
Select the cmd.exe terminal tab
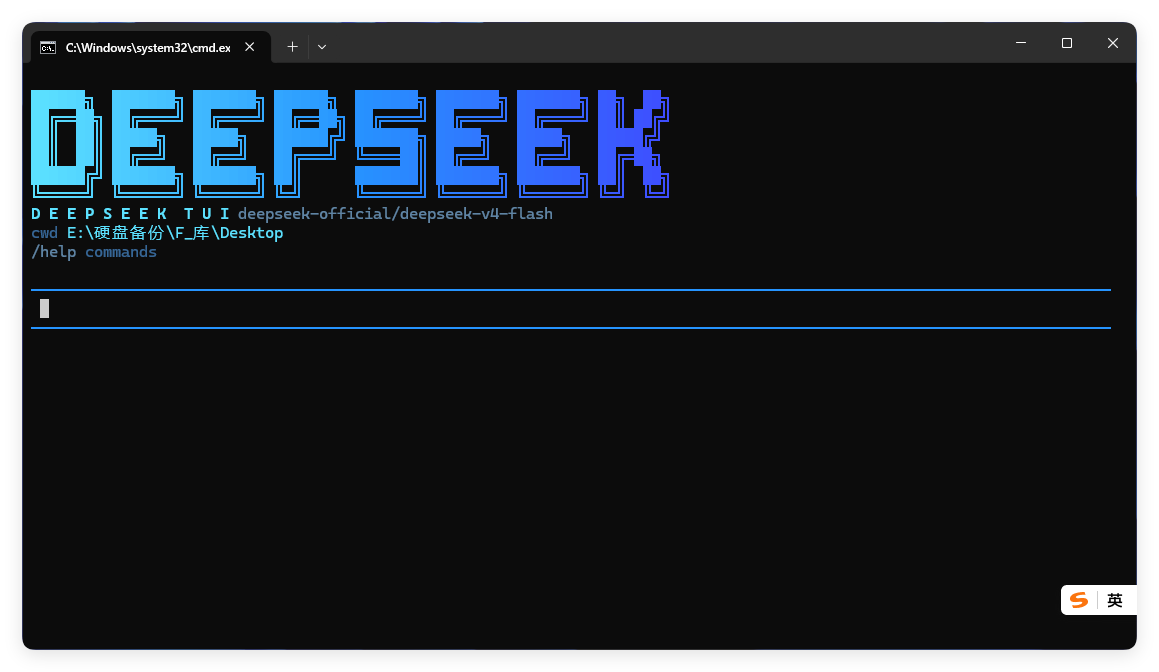[x=151, y=47]
